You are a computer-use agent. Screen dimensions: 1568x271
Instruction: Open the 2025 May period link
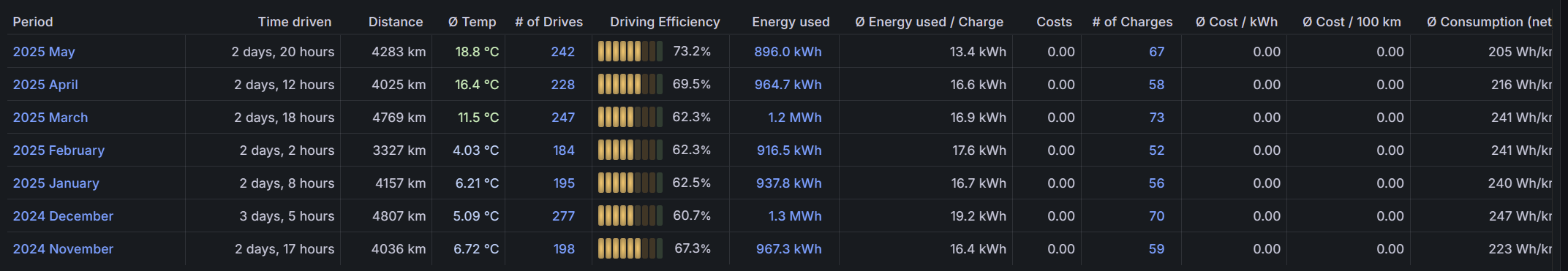44,52
